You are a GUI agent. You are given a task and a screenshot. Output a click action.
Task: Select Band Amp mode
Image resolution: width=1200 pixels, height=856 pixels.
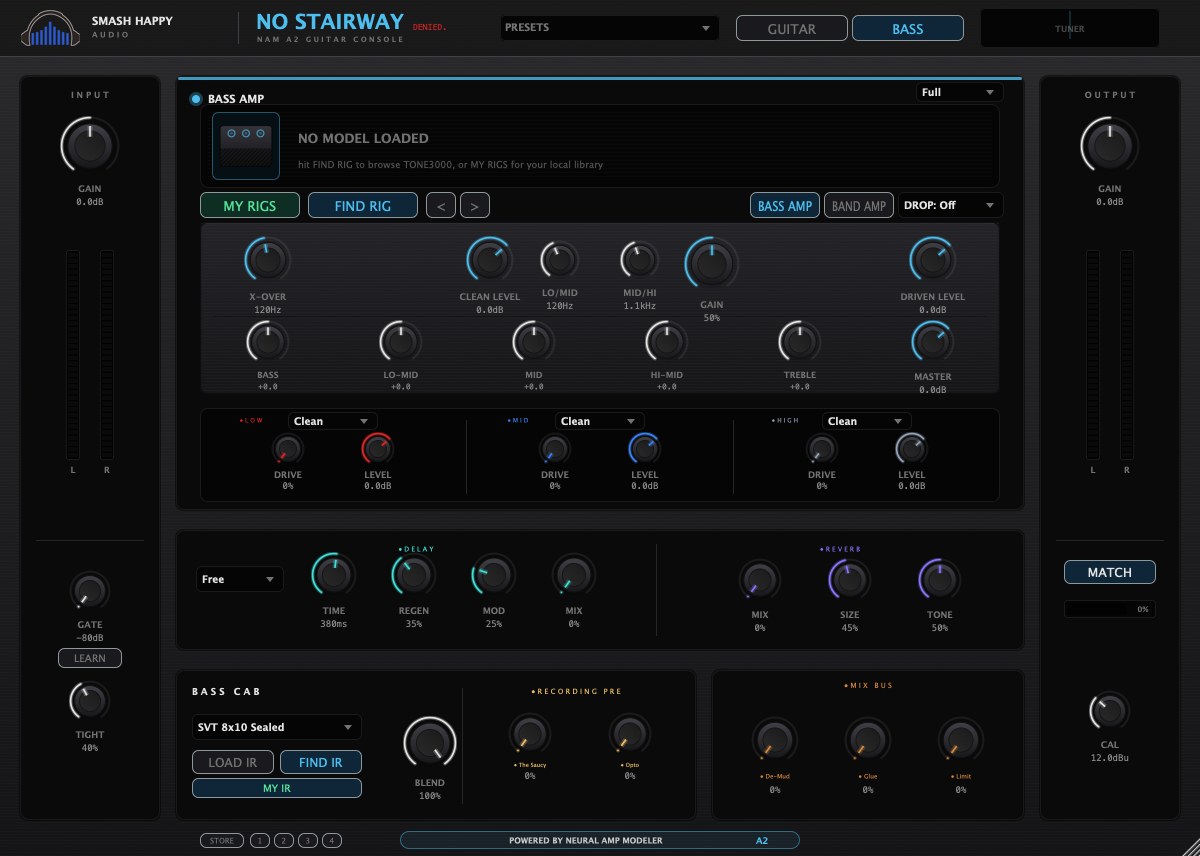tap(859, 206)
